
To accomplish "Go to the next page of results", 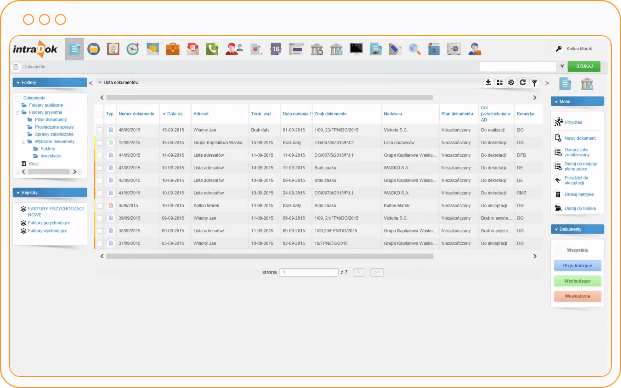I will [x=358, y=272].
